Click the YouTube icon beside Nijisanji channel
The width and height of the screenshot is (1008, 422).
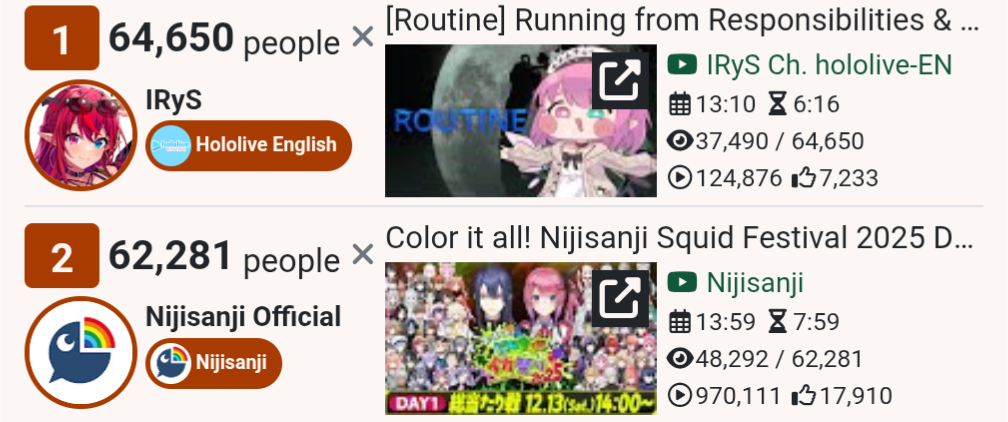[x=682, y=282]
